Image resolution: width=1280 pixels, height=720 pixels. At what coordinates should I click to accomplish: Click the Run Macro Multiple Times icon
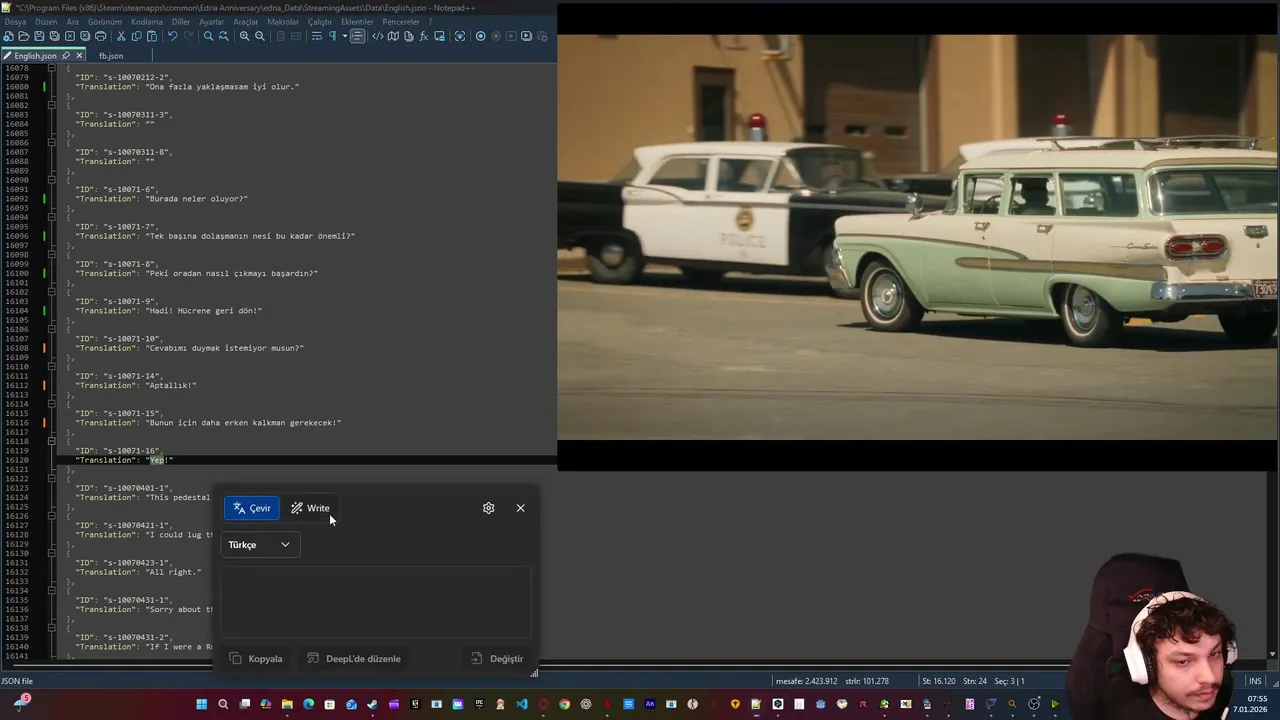(x=526, y=36)
